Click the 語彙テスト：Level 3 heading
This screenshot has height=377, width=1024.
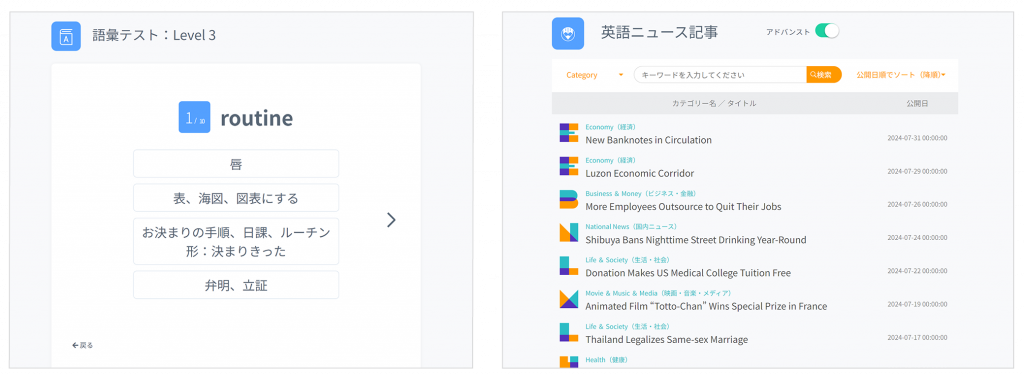[154, 35]
